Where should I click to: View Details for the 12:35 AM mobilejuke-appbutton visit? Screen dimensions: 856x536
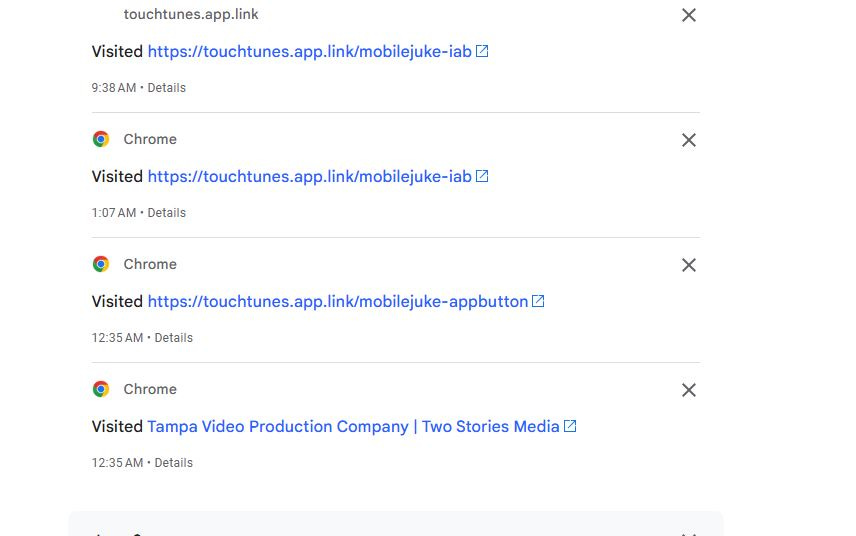(174, 338)
